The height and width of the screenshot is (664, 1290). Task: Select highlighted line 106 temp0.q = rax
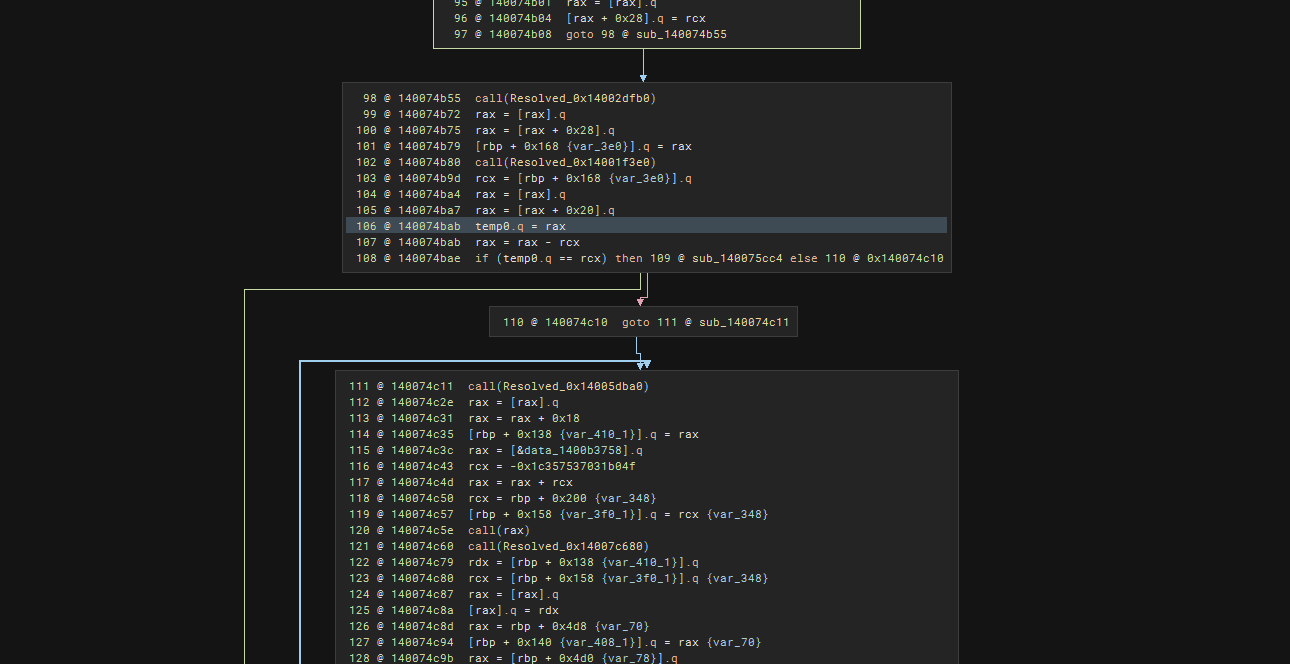click(x=520, y=226)
